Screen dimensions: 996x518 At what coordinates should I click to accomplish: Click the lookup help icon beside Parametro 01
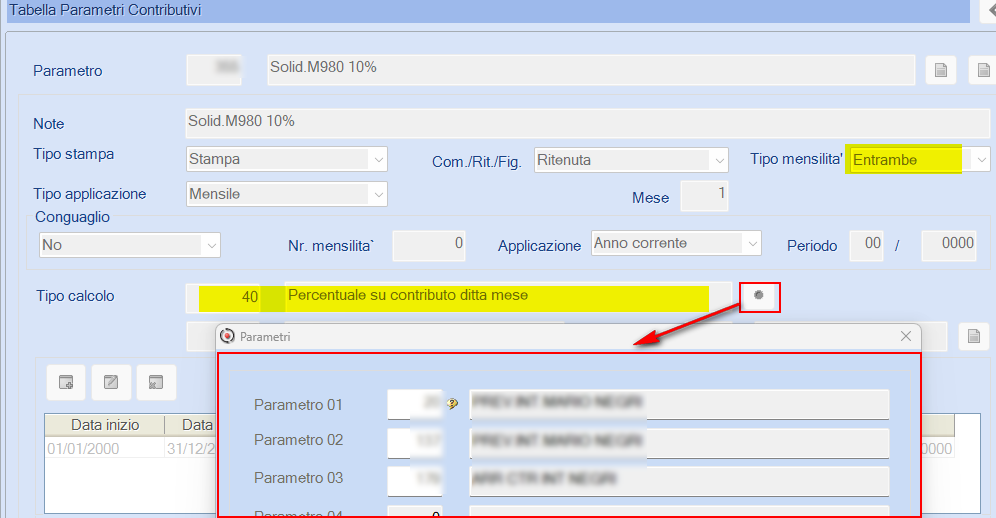pos(452,404)
